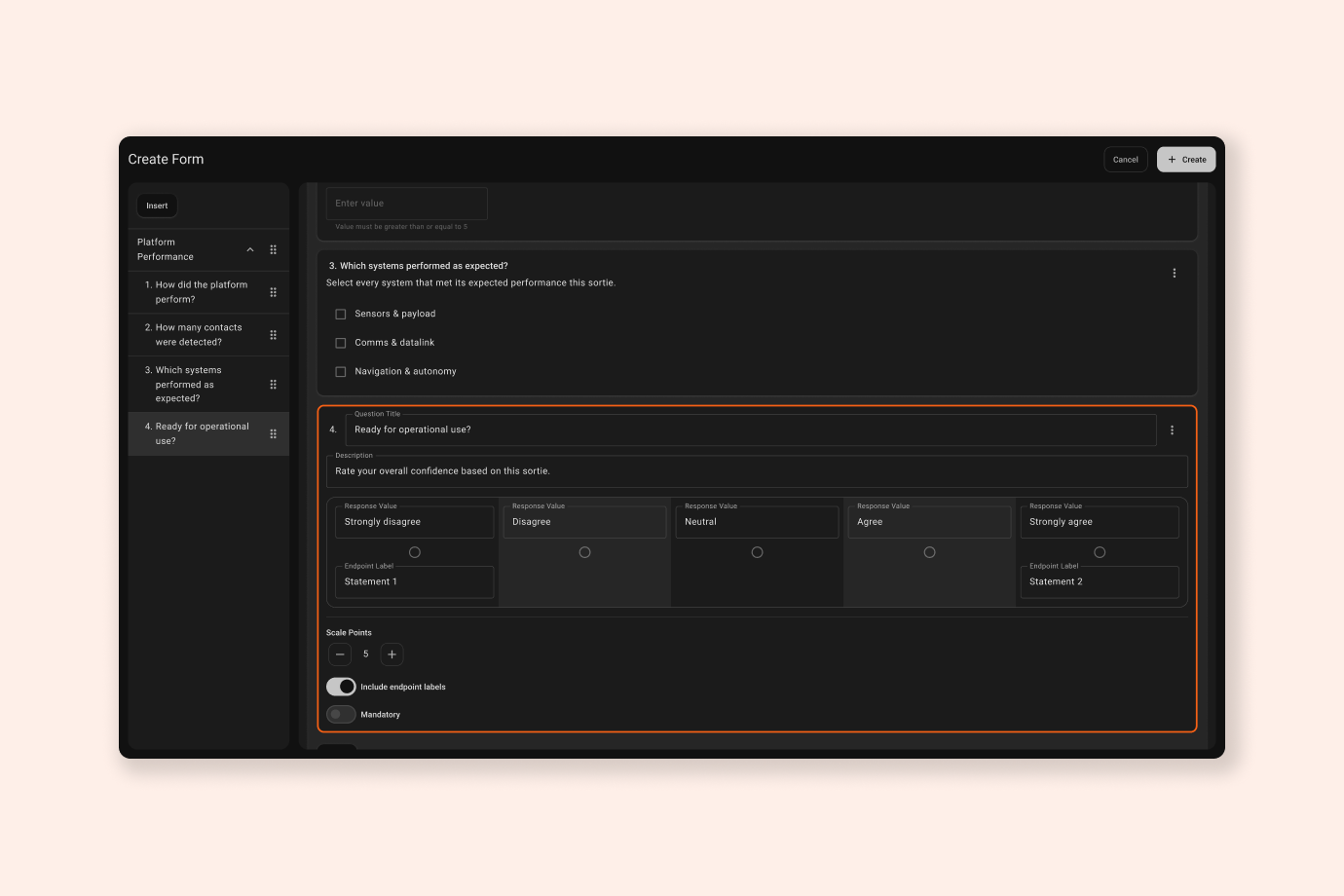1344x896 pixels.
Task: Check the Navigation & autonomy checkbox
Action: coord(341,372)
